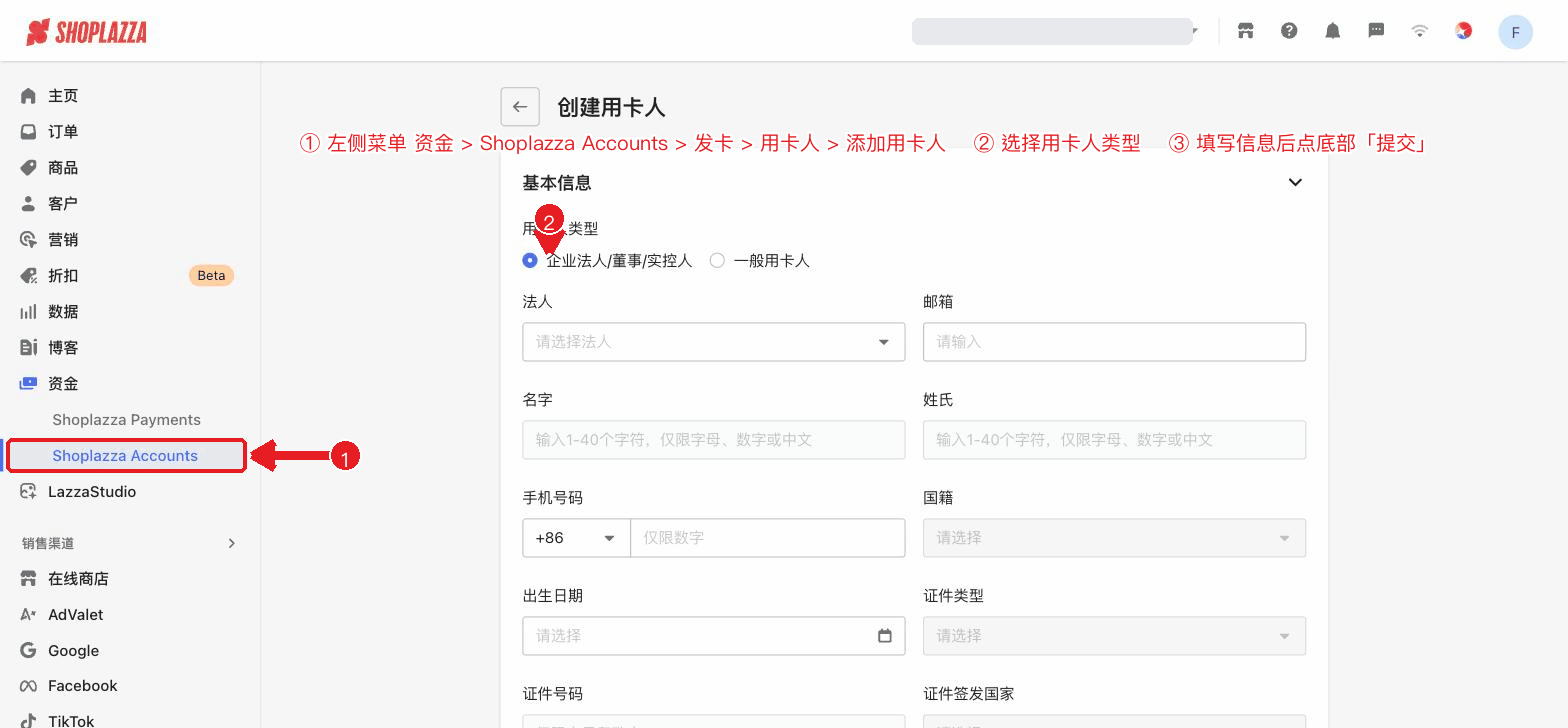Go back using the arrow beside 创建用卡人
The height and width of the screenshot is (728, 1568).
pyautogui.click(x=520, y=107)
